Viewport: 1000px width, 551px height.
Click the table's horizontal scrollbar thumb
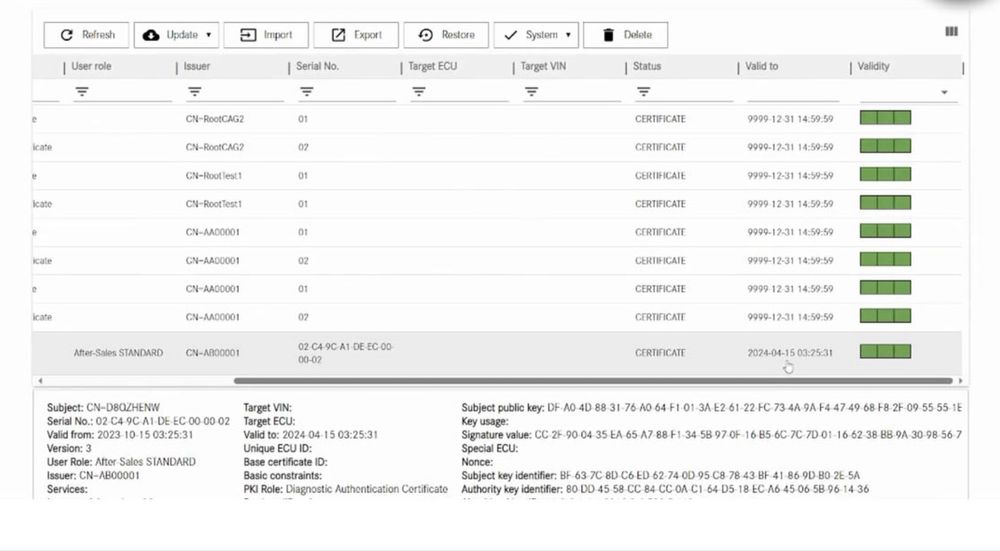tap(593, 381)
